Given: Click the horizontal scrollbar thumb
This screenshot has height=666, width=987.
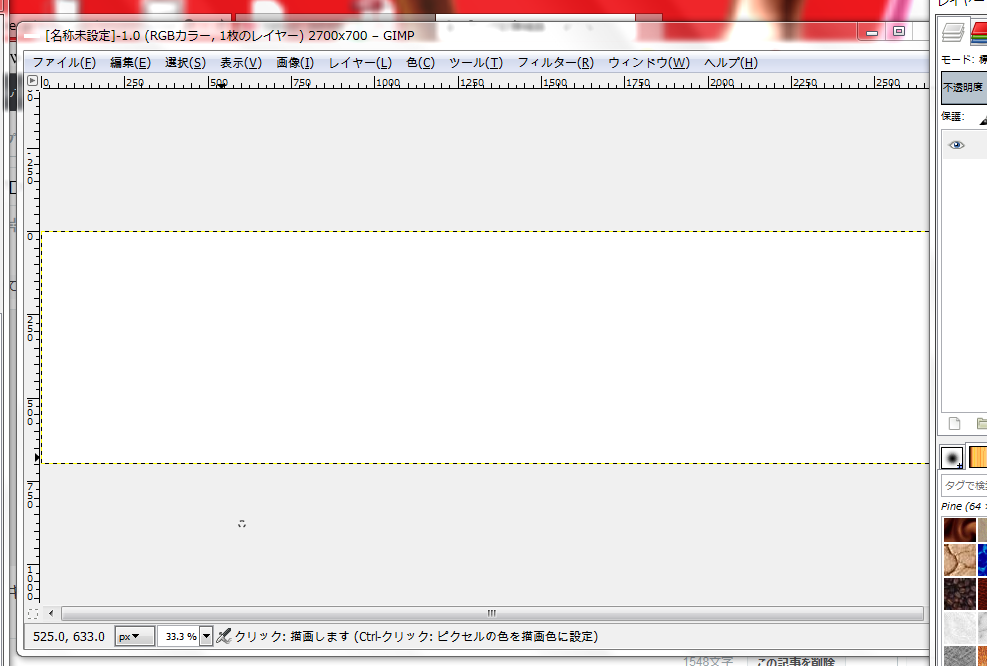Looking at the screenshot, I should (x=492, y=613).
